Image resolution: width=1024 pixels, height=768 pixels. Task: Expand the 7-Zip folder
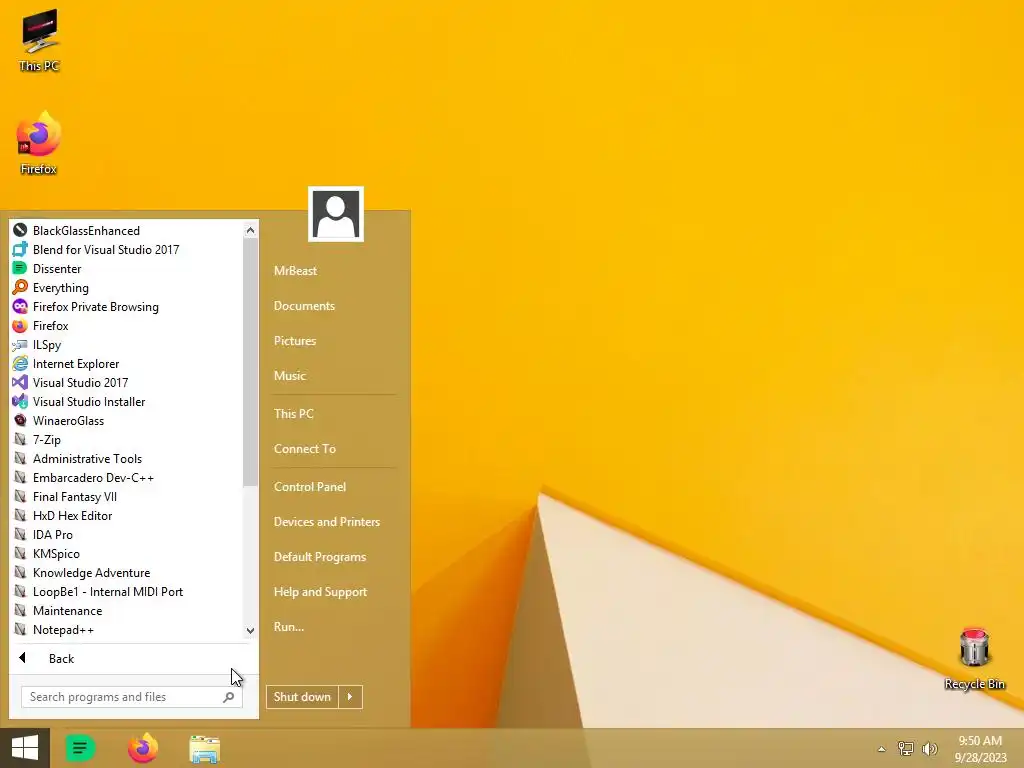point(37,439)
